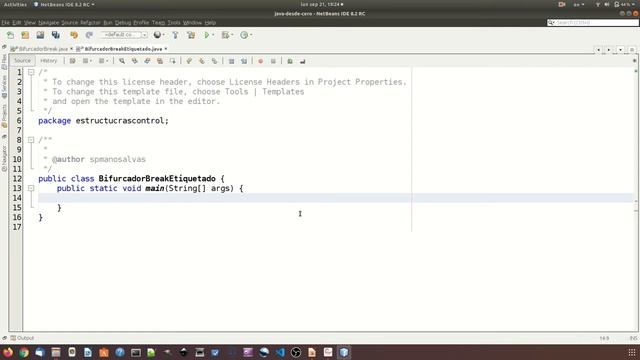Click the Comment icon in editor toolbar
640x360 pixels.
290,61
